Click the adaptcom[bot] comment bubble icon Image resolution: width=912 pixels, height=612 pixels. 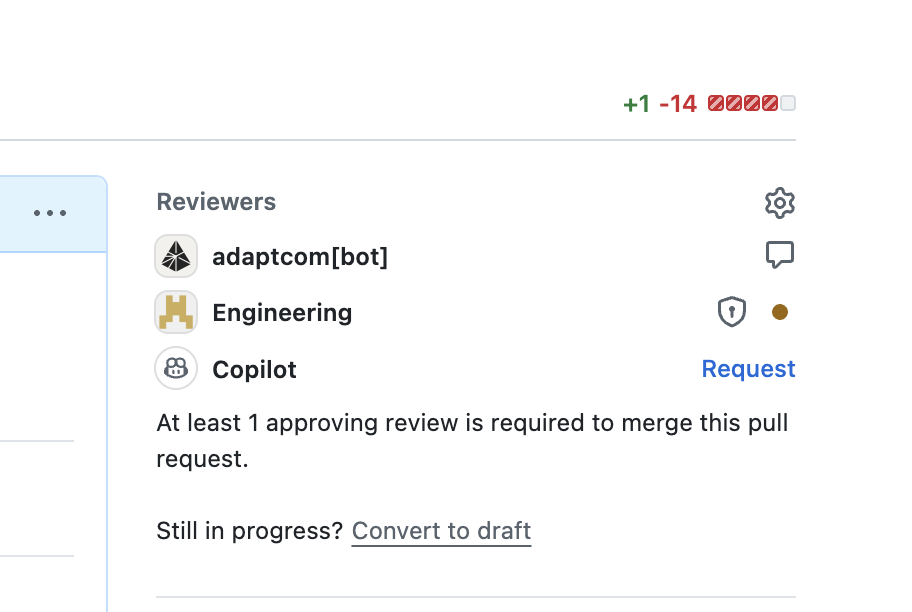[779, 255]
